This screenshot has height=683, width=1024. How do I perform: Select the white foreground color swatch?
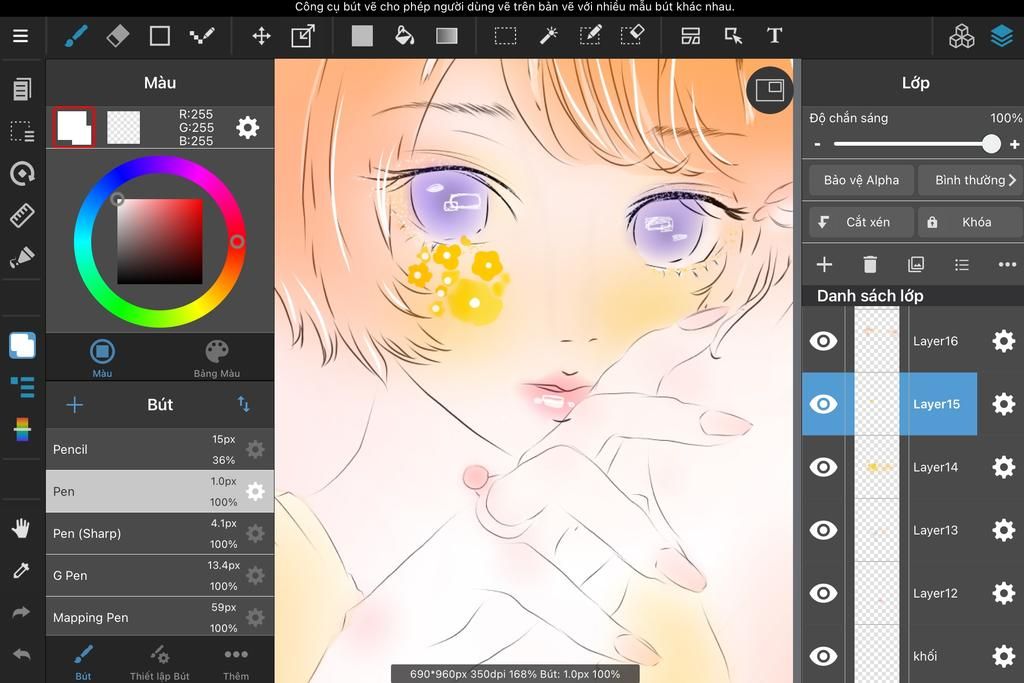click(x=74, y=127)
